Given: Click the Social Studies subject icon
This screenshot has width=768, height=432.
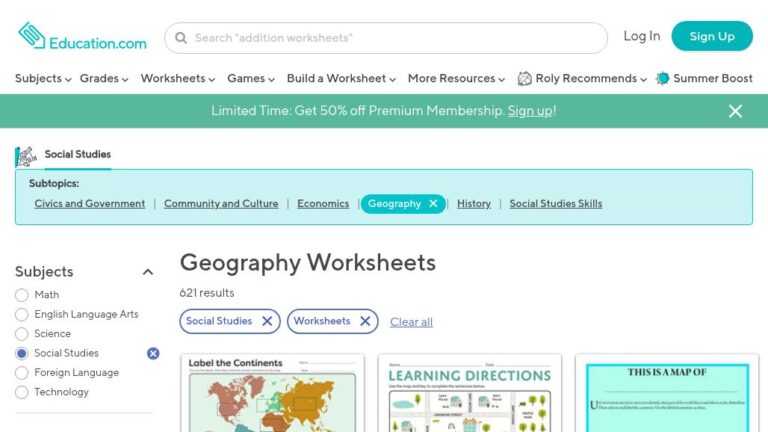Looking at the screenshot, I should tap(25, 156).
